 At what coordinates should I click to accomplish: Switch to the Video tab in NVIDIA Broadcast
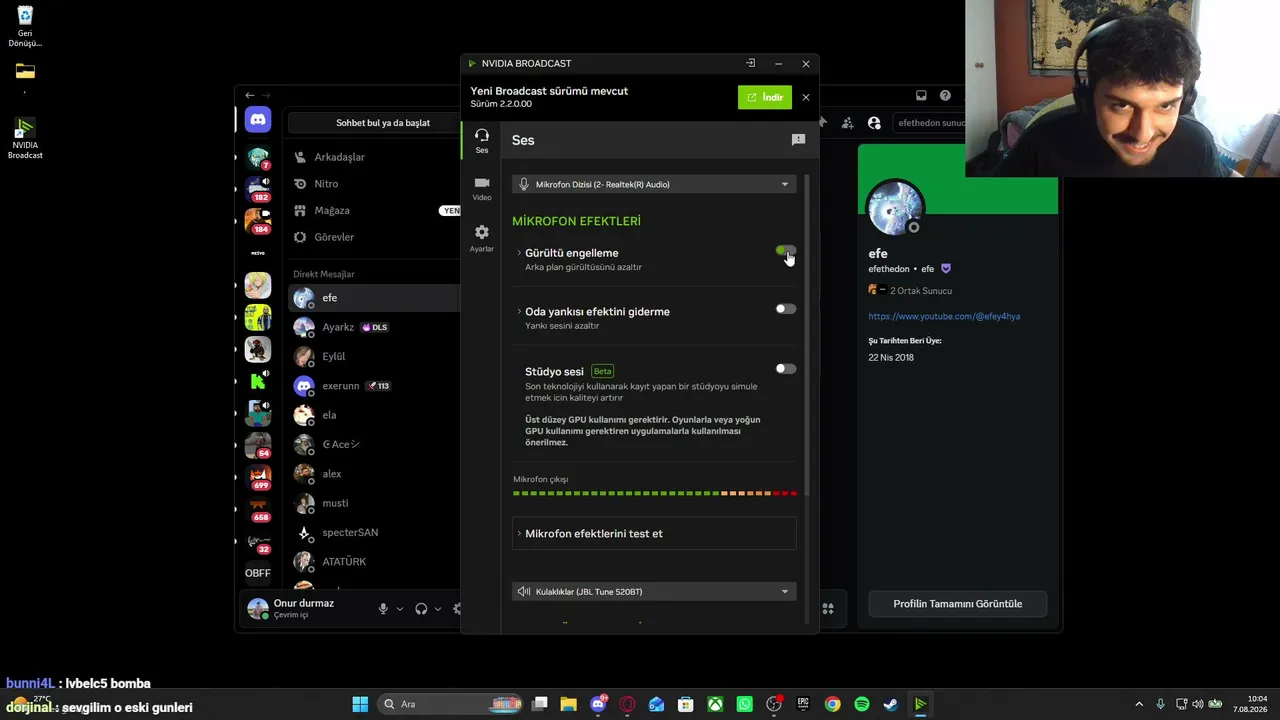tap(482, 188)
